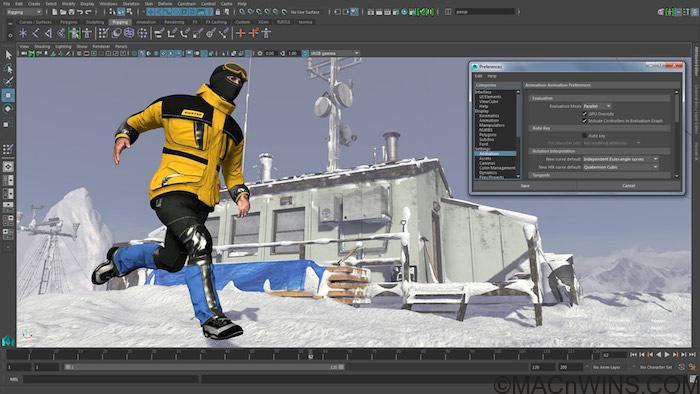Viewport: 700px width, 394px height.
Task: Click the Play backwards button
Action: tap(658, 354)
